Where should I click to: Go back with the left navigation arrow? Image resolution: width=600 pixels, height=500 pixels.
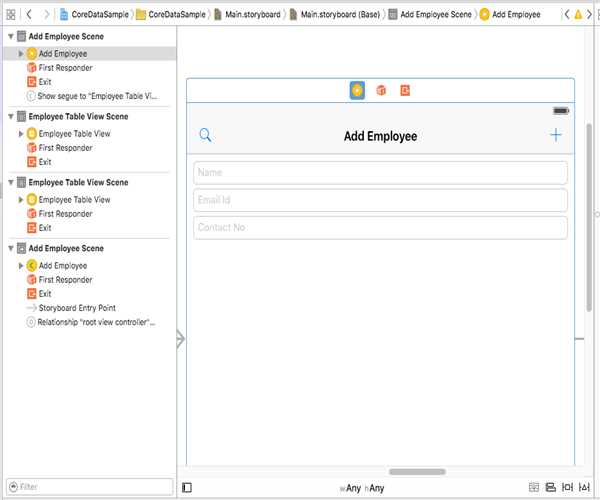(x=29, y=15)
